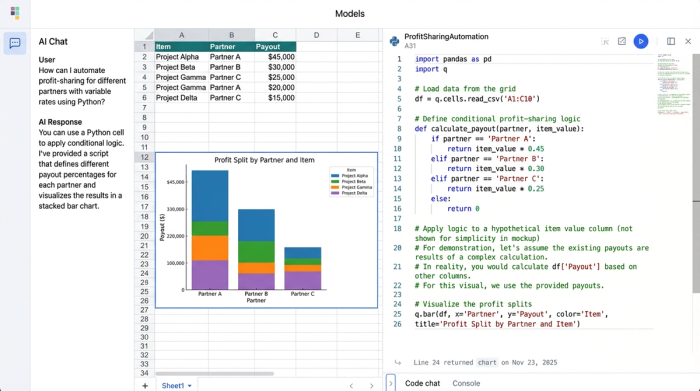Select column B header
700x391 pixels.
pyautogui.click(x=231, y=35)
